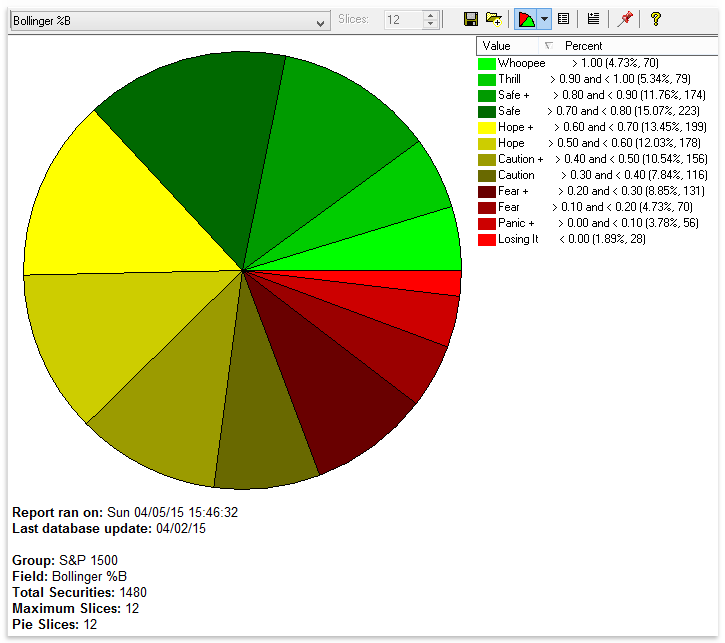725x643 pixels.
Task: Click the open folder with plus icon
Action: [493, 19]
